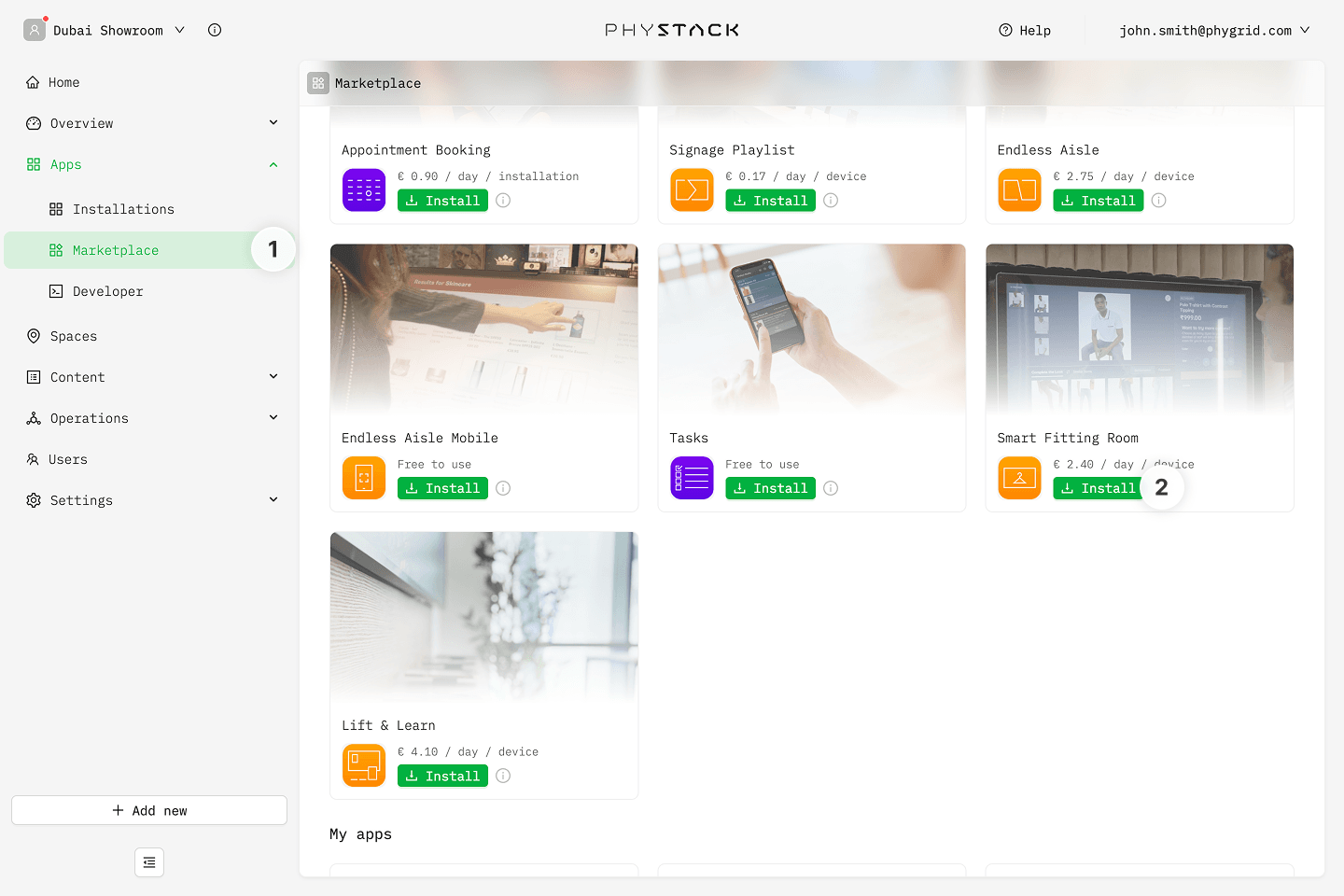Show info for Endless Aisle Mobile
This screenshot has width=1344, height=896.
pos(503,488)
